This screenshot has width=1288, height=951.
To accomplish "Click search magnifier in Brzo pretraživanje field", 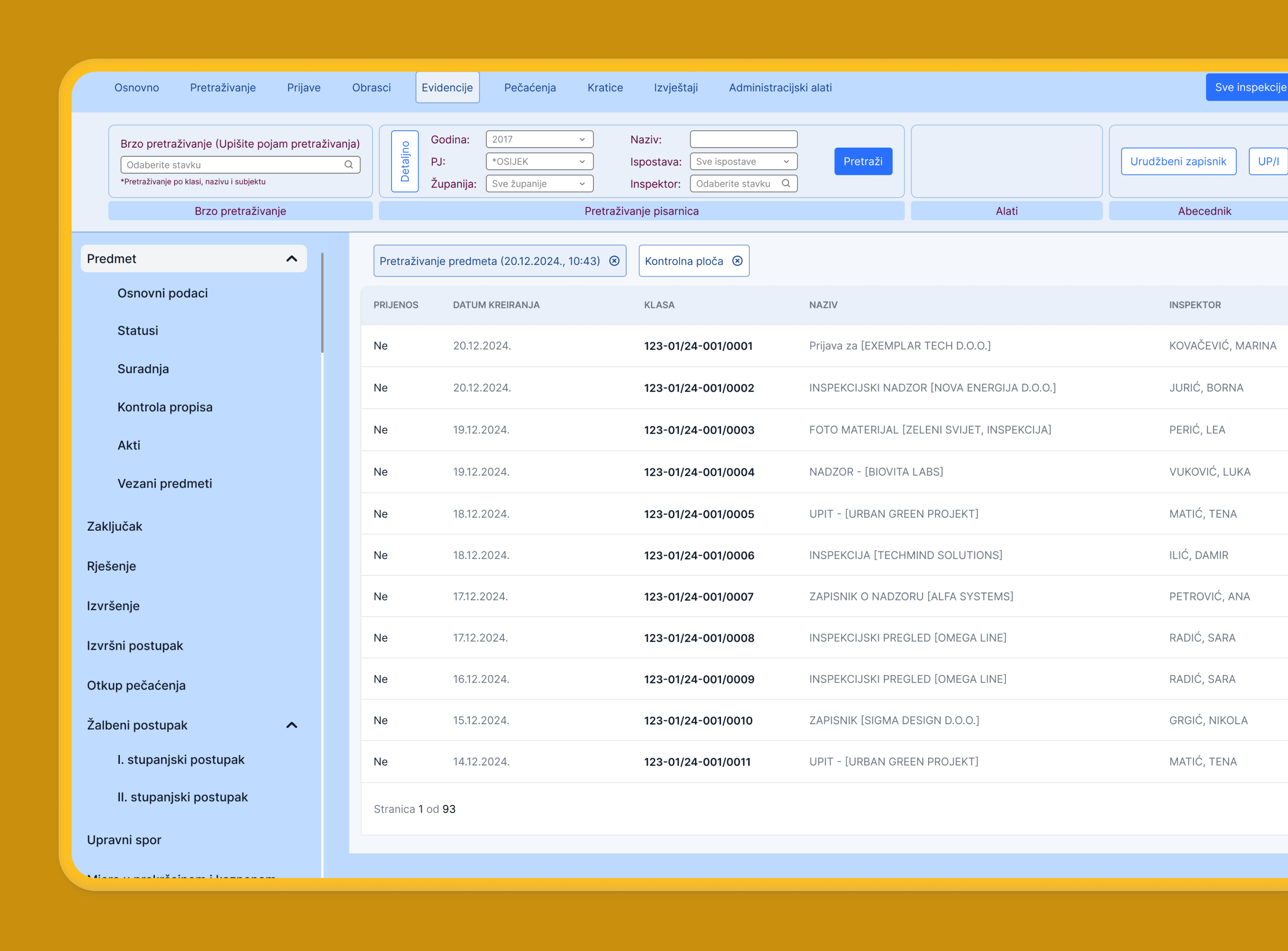I will tap(348, 165).
